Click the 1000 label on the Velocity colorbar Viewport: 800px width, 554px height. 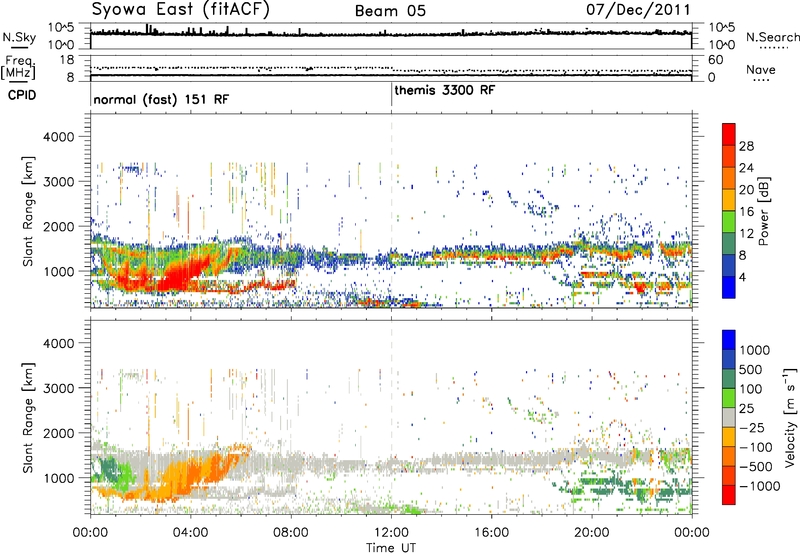tap(755, 350)
